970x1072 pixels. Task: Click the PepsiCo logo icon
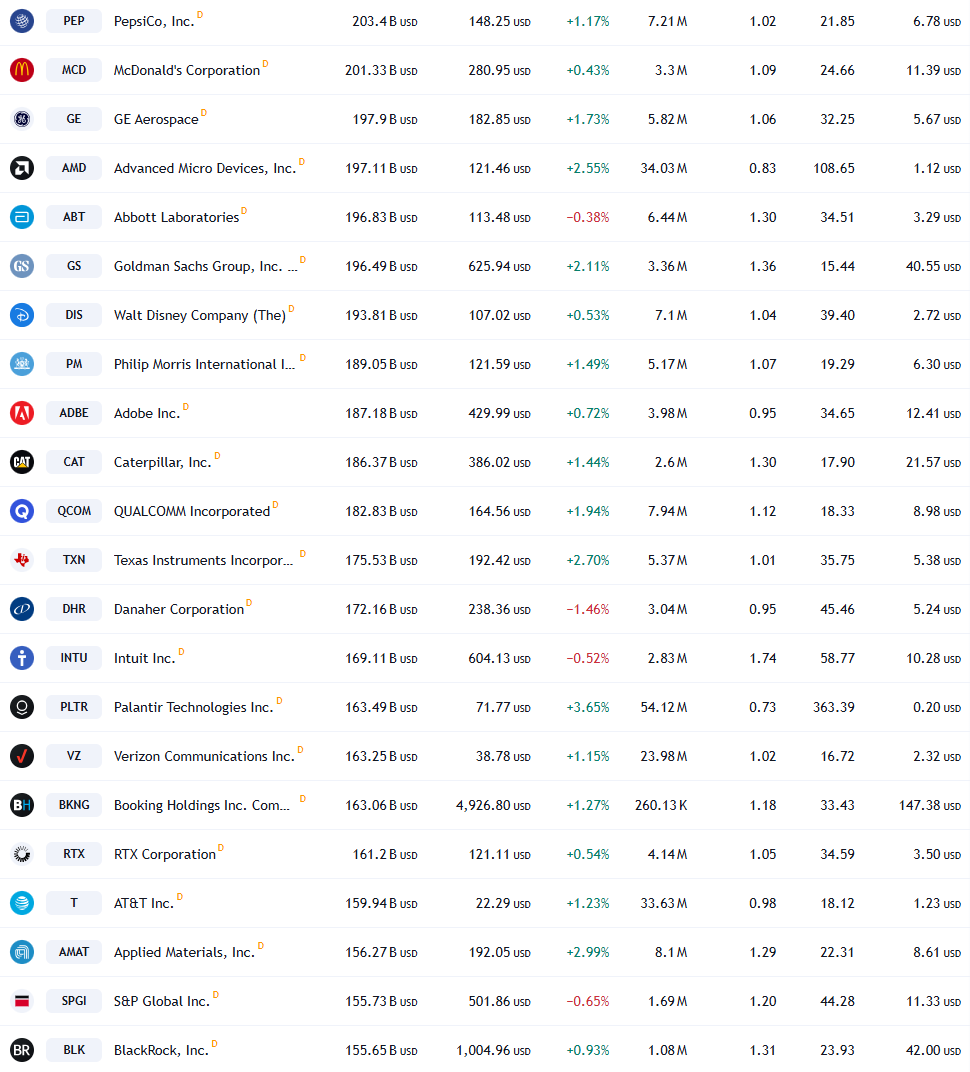coord(22,21)
